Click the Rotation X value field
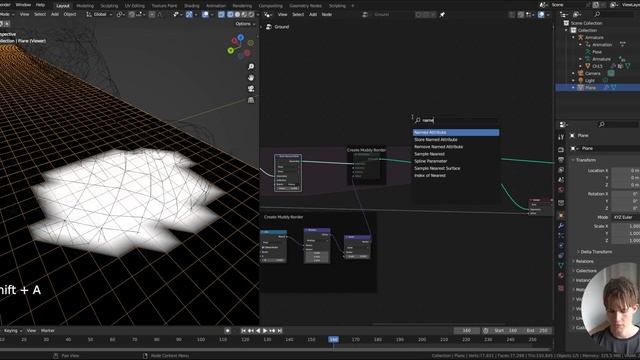This screenshot has height=360, width=640. 625,194
